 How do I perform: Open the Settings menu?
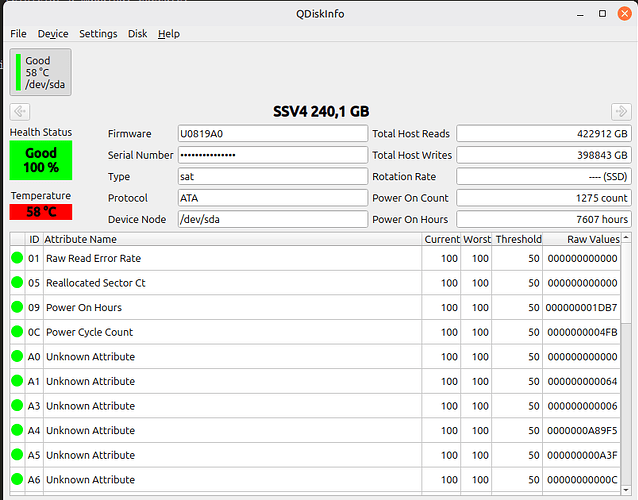coord(98,34)
